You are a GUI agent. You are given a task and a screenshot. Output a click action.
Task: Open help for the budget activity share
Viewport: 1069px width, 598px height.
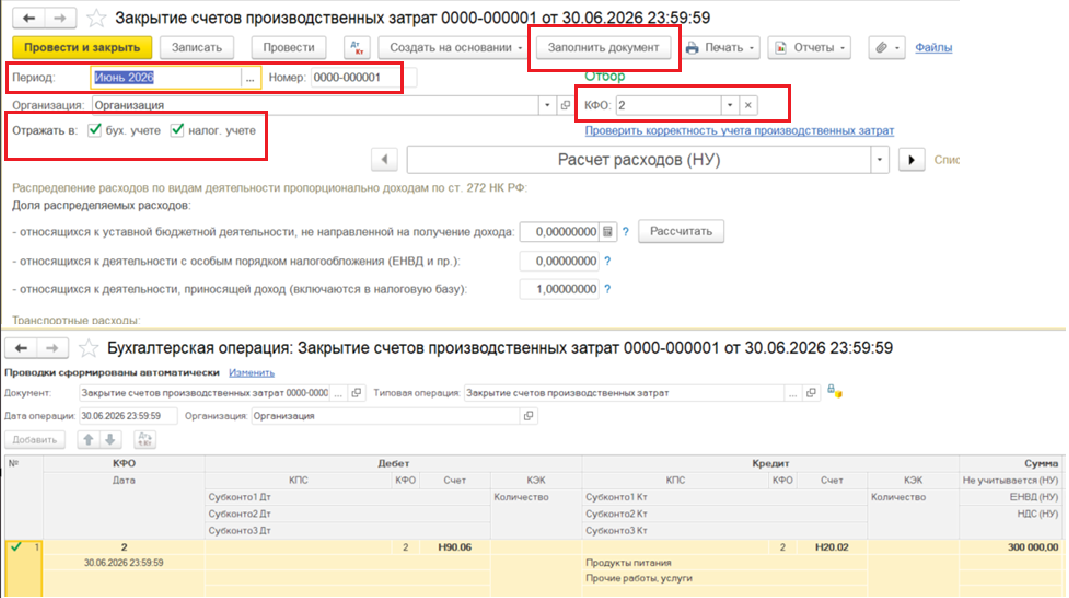coord(625,232)
